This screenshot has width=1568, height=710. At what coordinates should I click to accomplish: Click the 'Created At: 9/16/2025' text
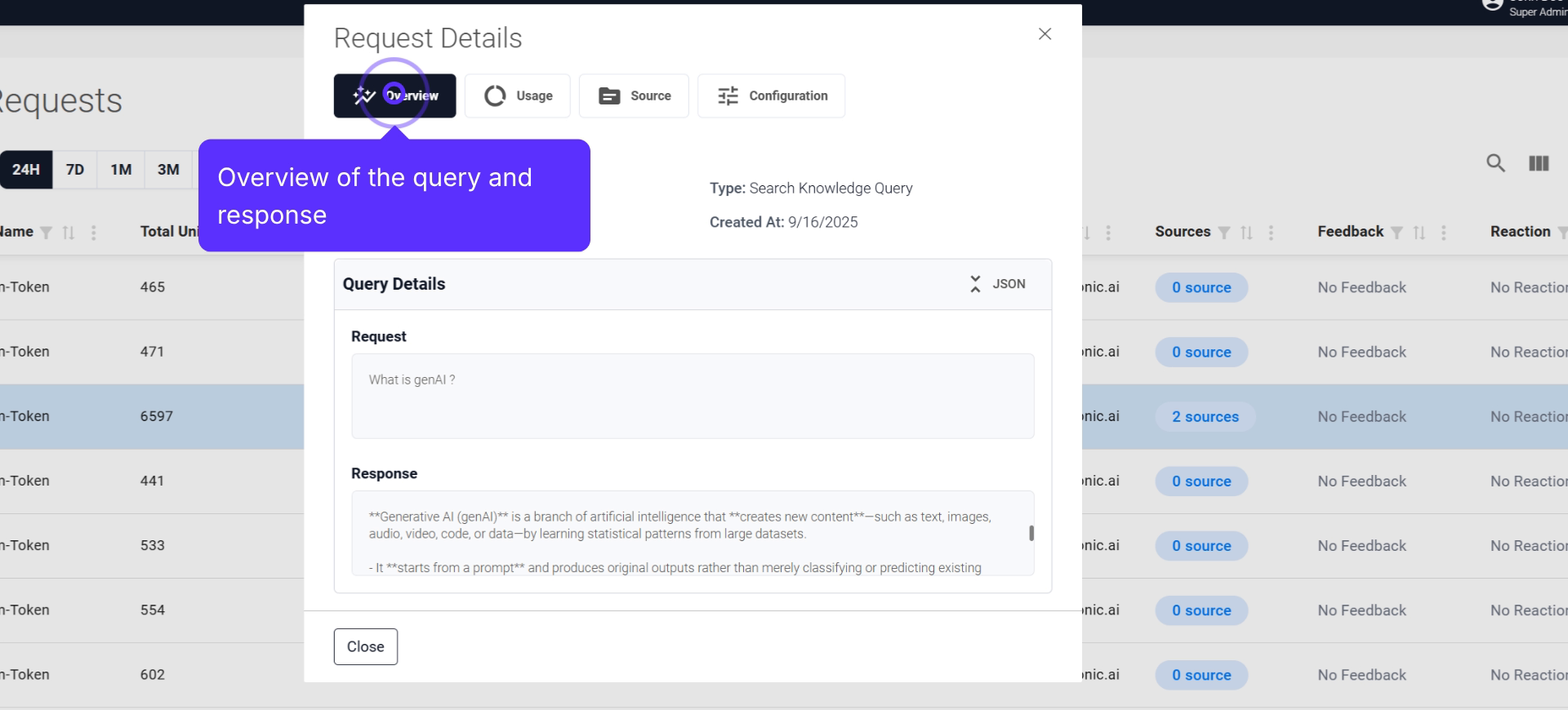(x=783, y=222)
